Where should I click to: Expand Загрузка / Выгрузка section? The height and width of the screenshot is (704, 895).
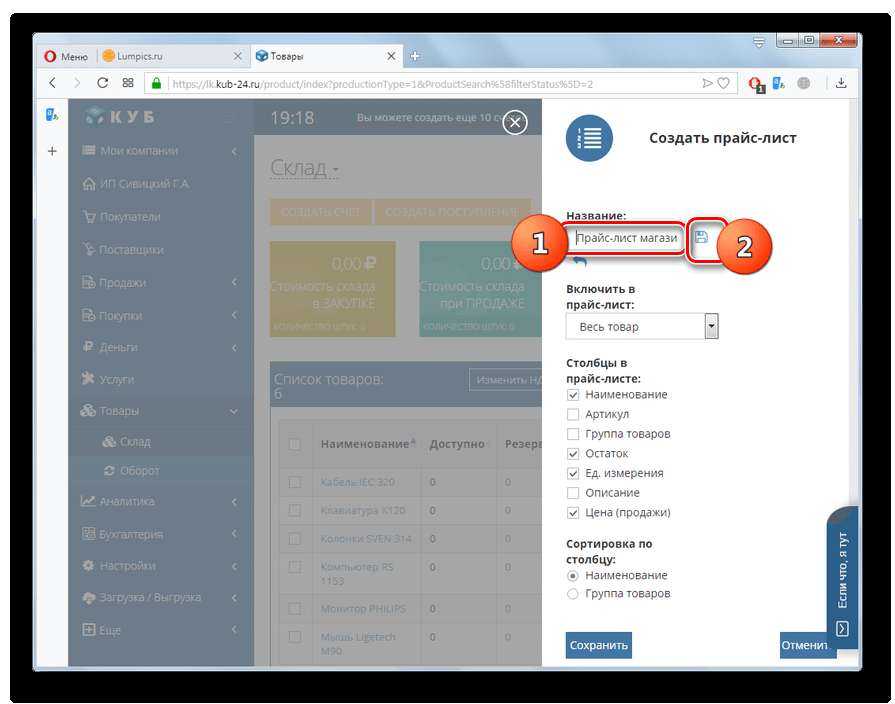(161, 598)
